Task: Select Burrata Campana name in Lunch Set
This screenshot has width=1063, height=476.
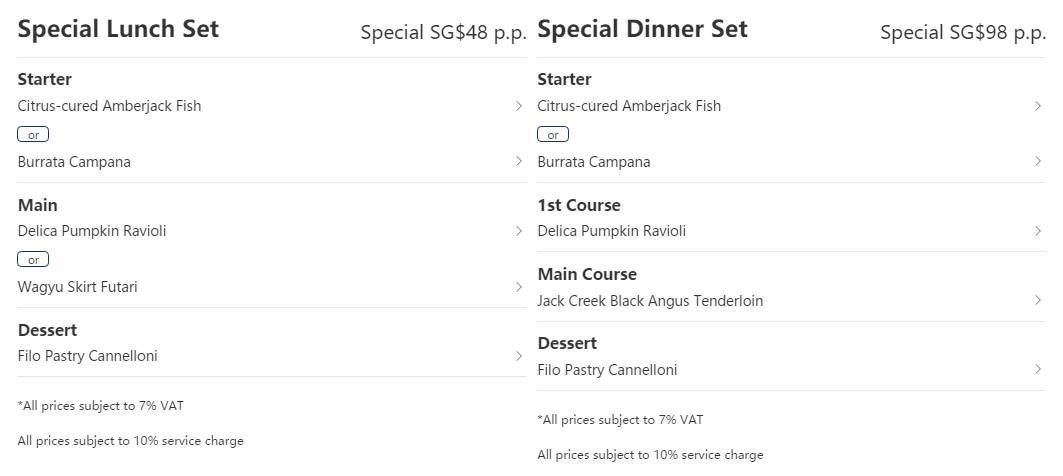Action: [x=74, y=162]
